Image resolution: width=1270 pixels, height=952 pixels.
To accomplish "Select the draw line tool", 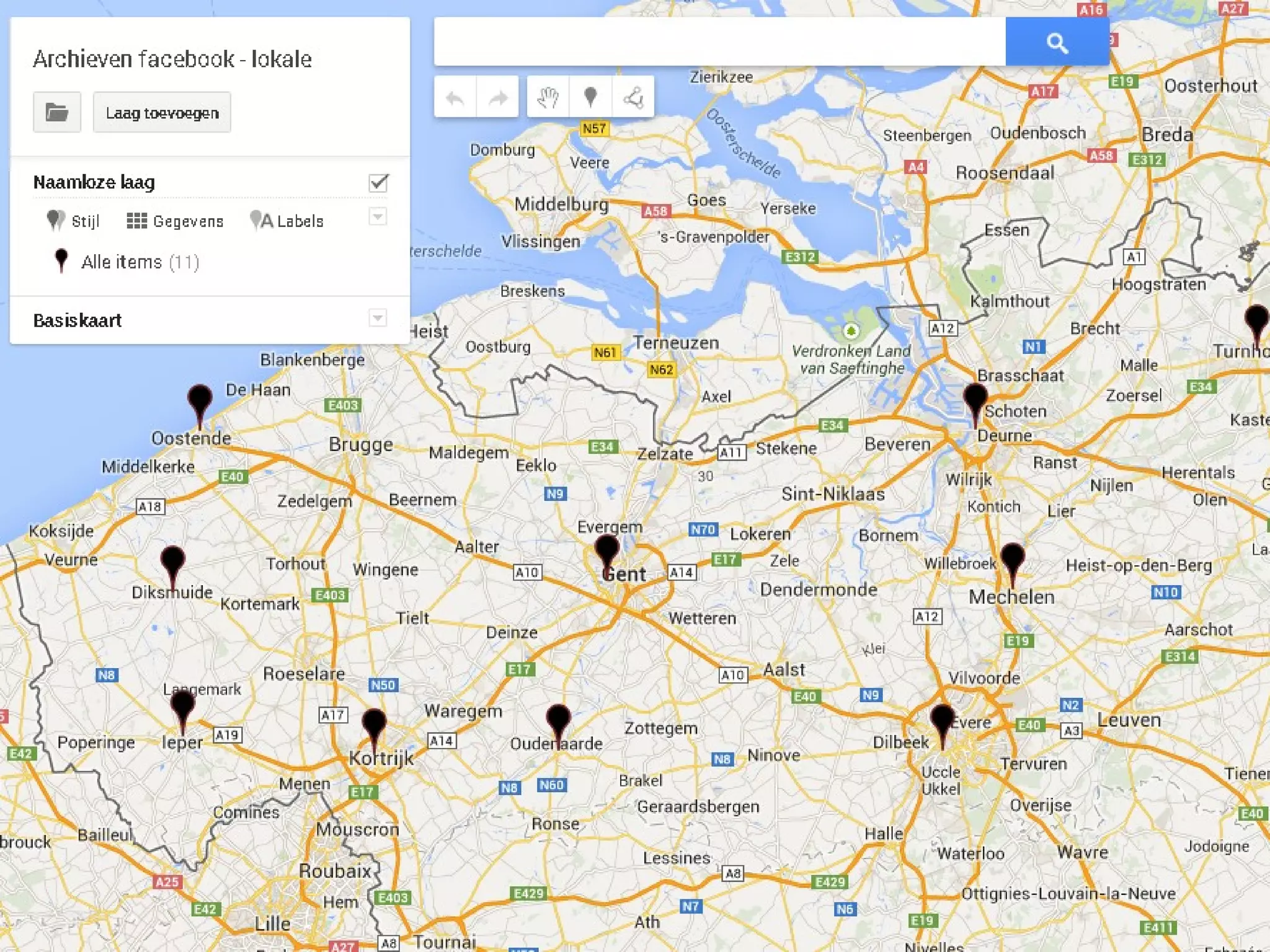I will pyautogui.click(x=633, y=97).
